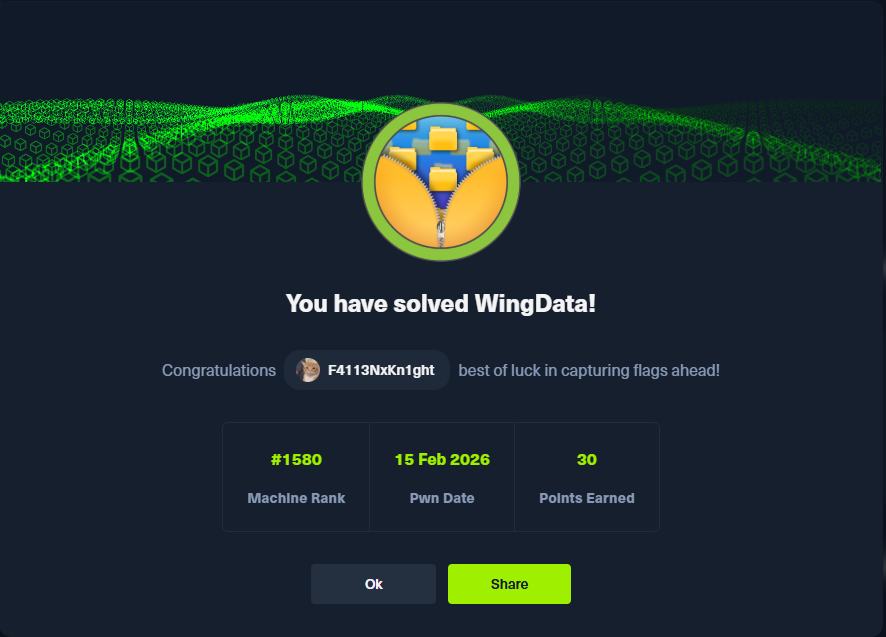Click the Points Earned label

(x=587, y=498)
